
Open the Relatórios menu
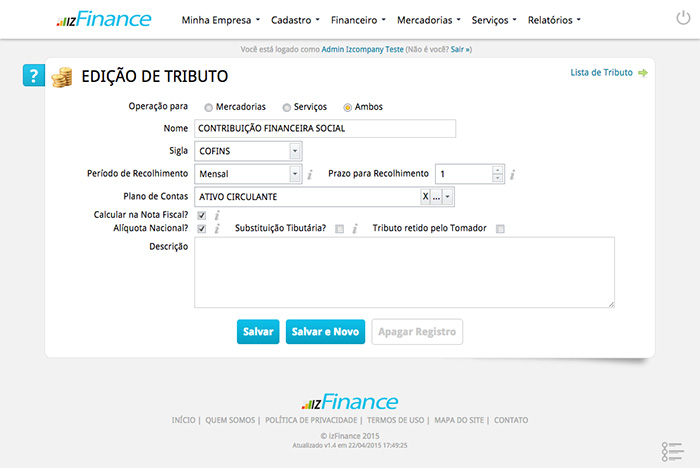coord(553,20)
